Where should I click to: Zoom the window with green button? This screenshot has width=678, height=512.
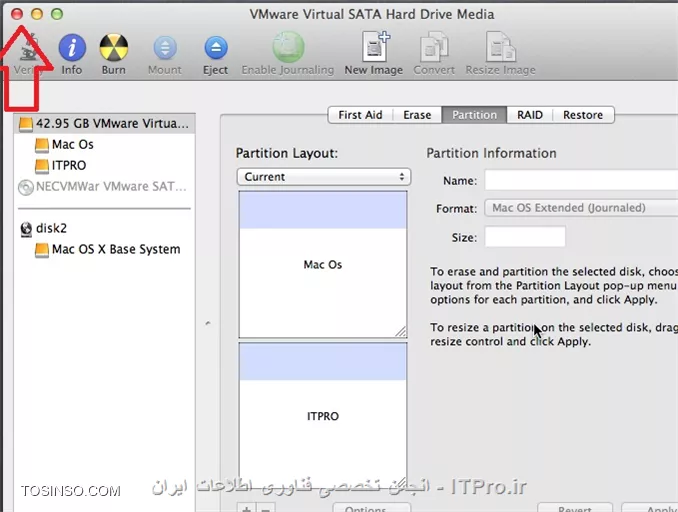[x=57, y=14]
